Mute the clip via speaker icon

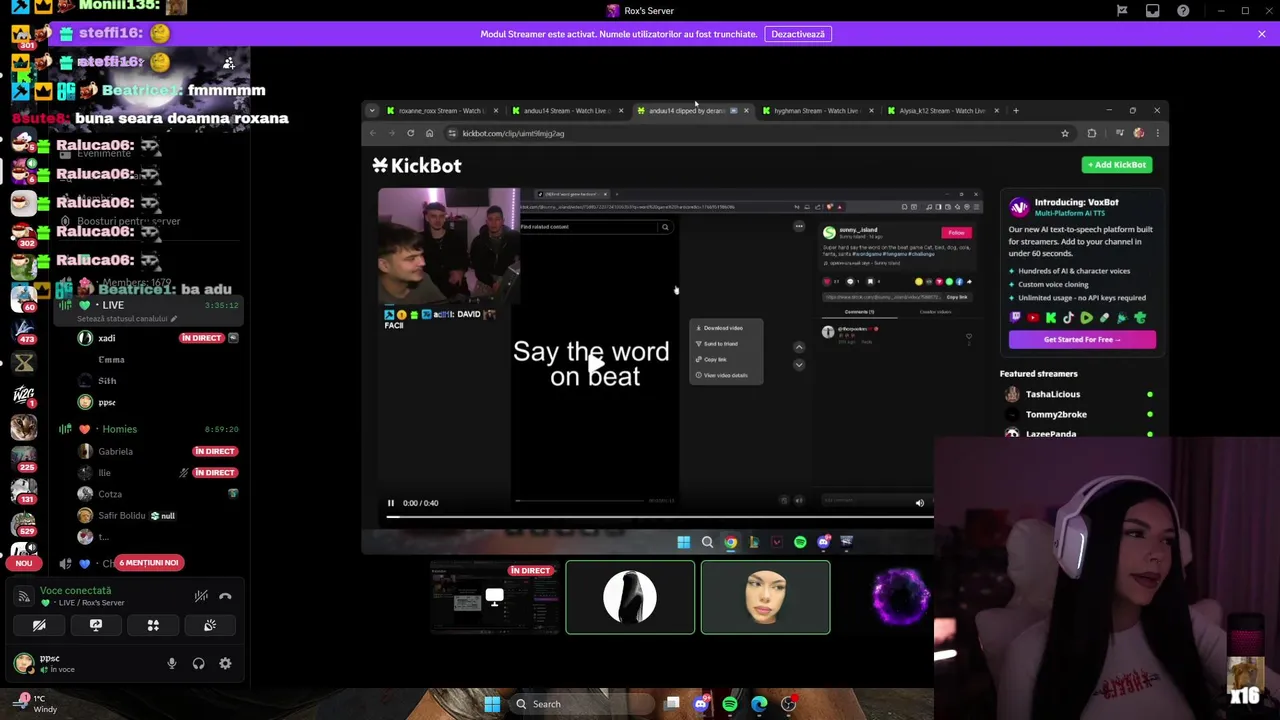pos(920,503)
